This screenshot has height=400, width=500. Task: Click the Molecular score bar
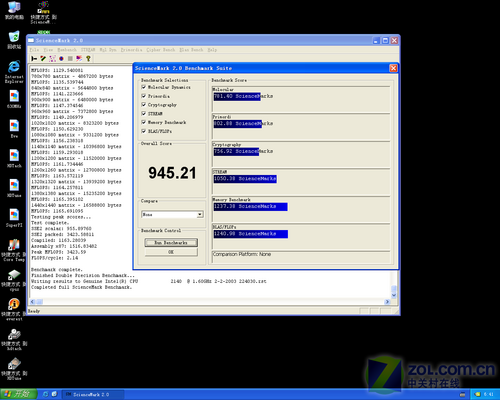(x=237, y=96)
